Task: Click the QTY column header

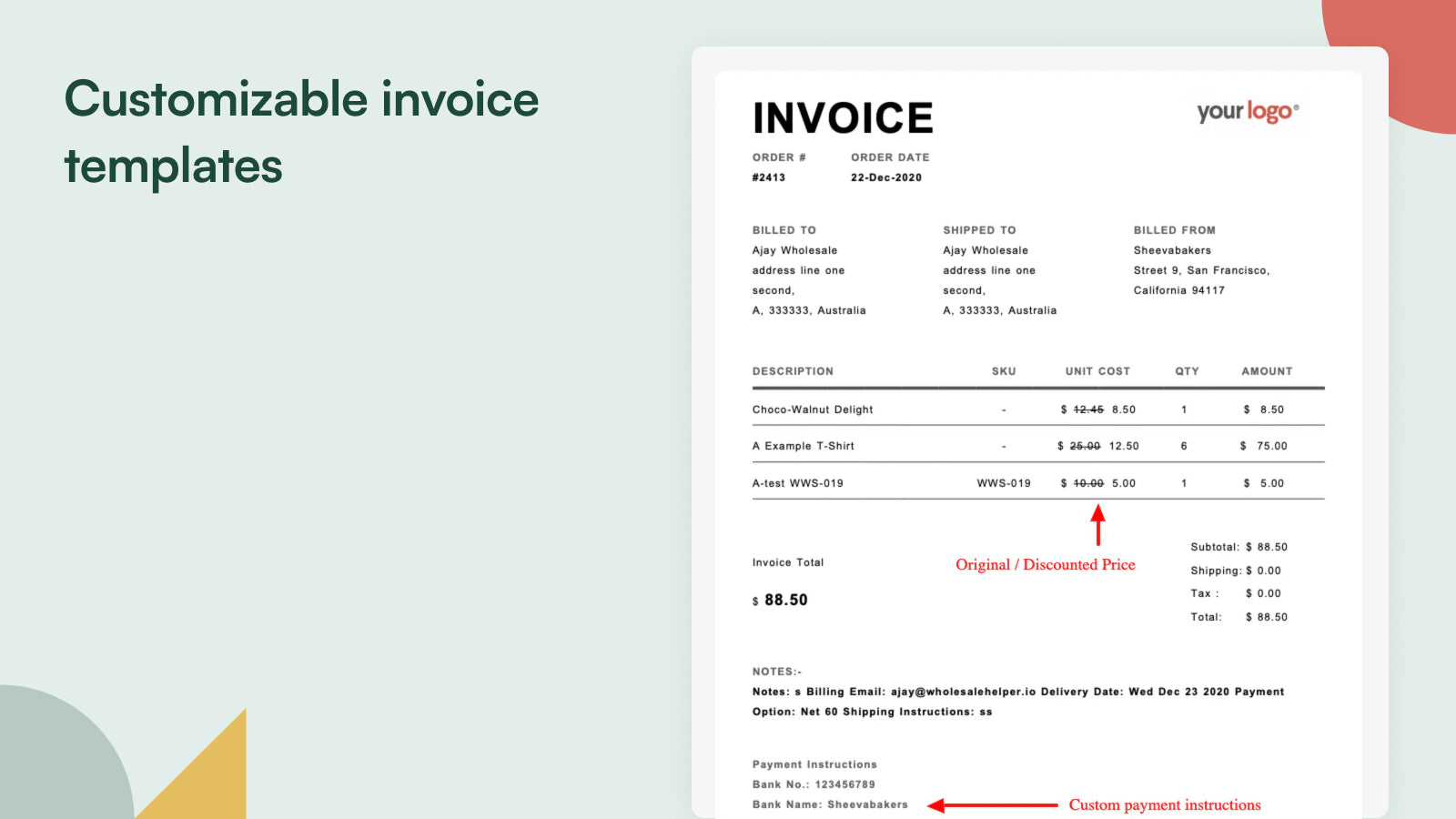Action: click(1187, 371)
